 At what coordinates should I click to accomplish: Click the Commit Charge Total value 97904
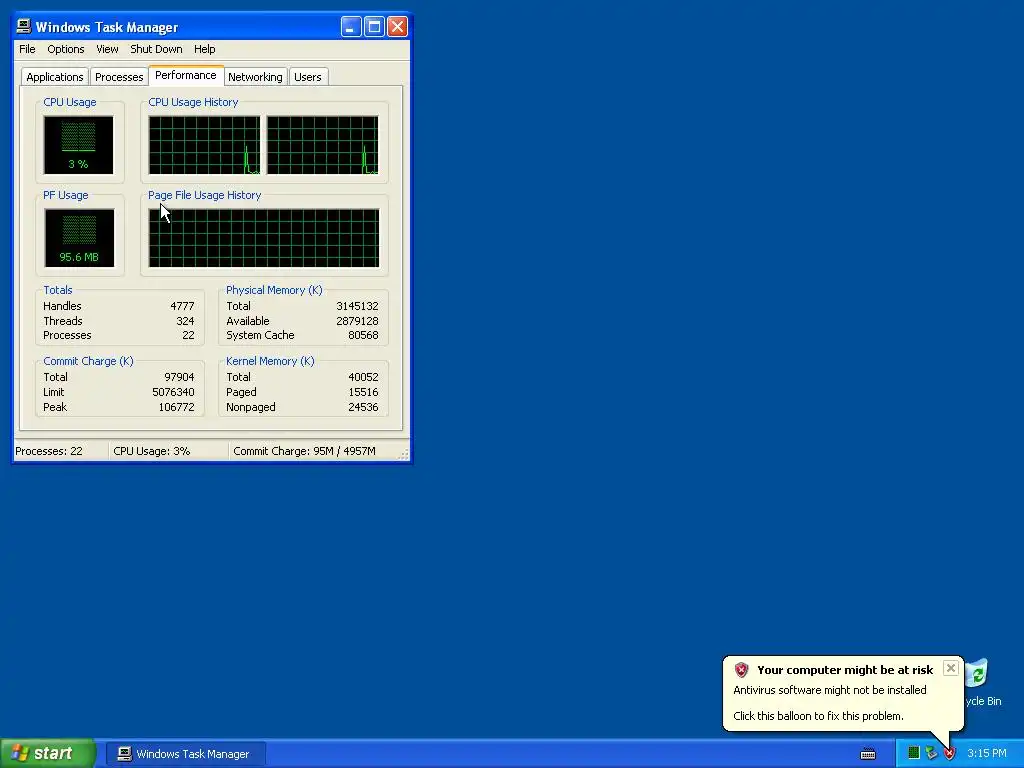tap(179, 377)
